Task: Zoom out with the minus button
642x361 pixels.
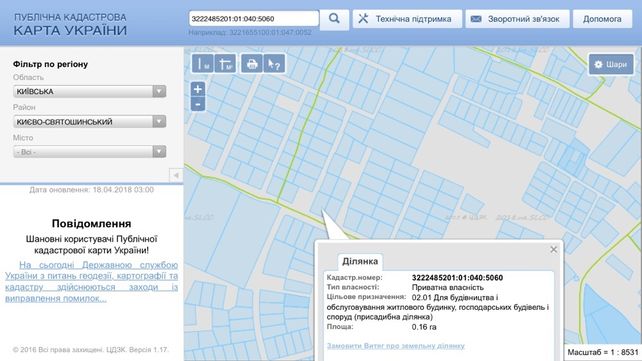Action: 198,104
